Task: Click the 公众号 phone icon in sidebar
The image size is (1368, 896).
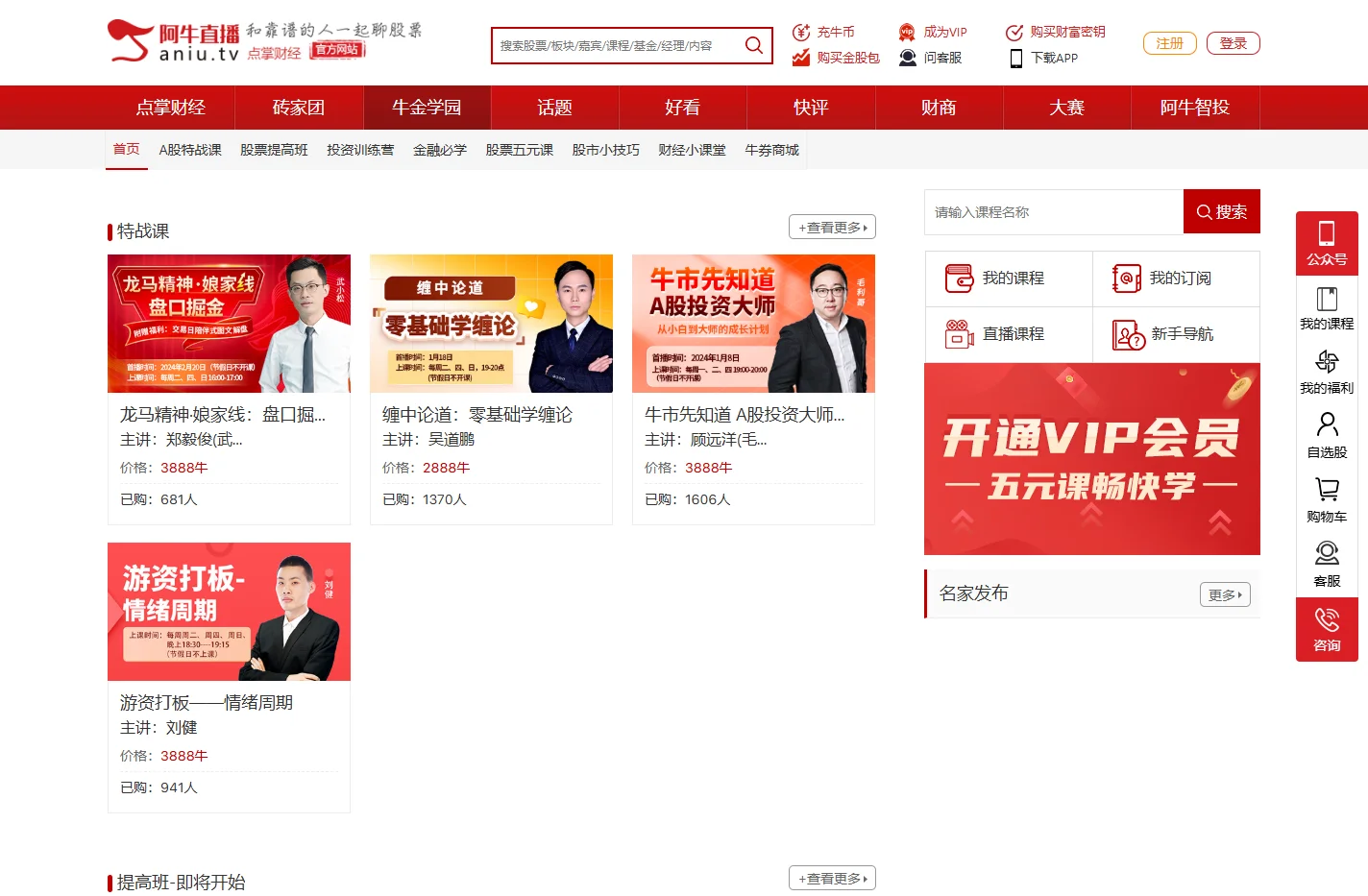Action: [x=1327, y=233]
